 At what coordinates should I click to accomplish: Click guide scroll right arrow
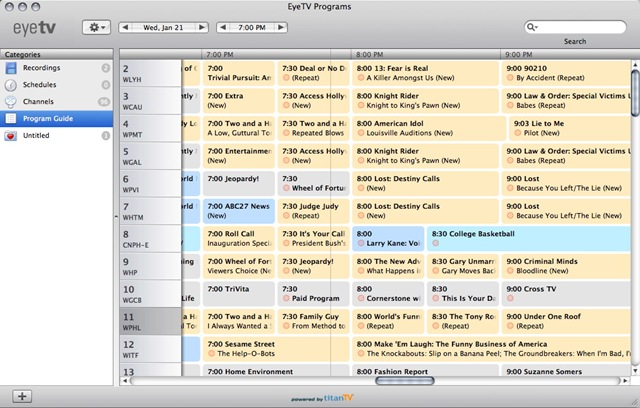(625, 381)
